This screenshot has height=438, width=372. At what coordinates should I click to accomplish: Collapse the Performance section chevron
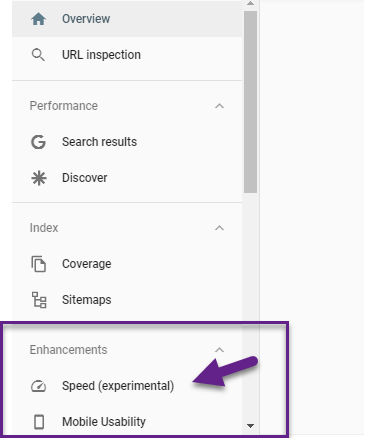pos(219,106)
